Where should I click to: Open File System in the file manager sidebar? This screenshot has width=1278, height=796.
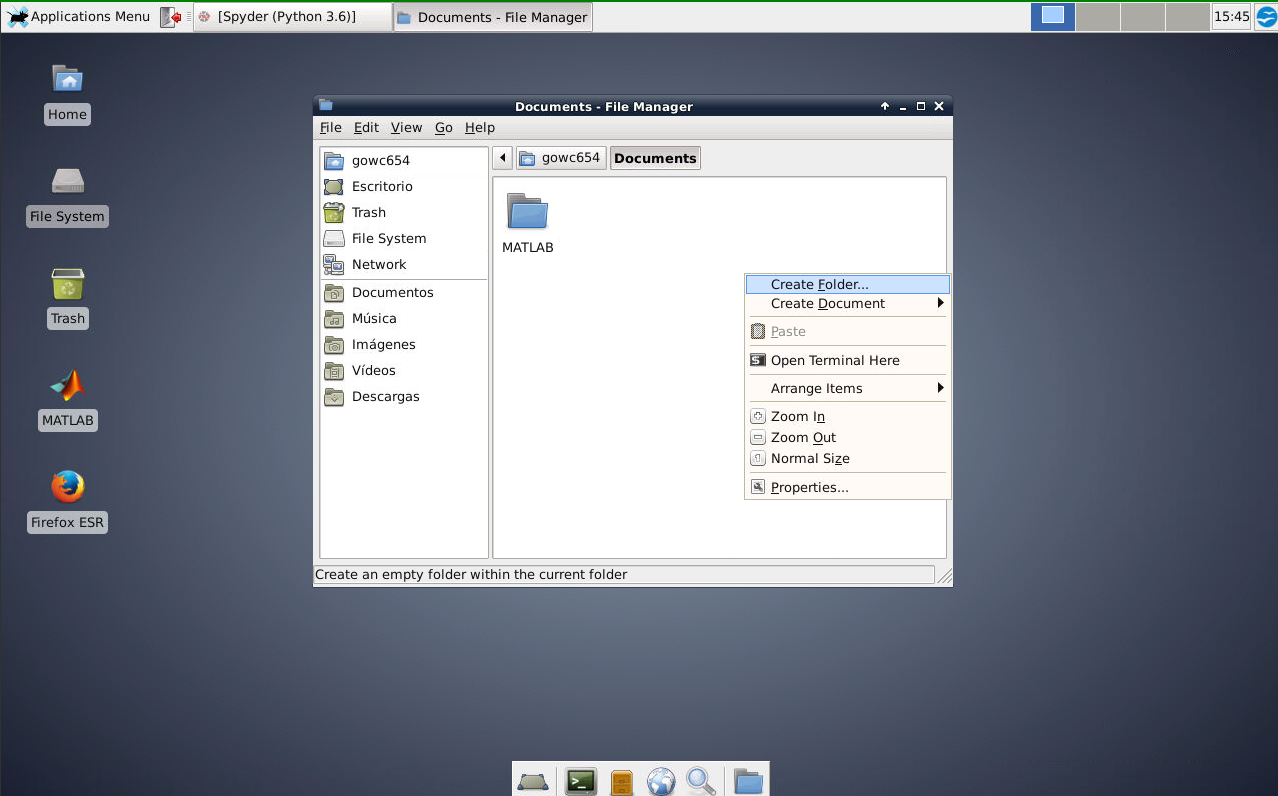pyautogui.click(x=403, y=238)
